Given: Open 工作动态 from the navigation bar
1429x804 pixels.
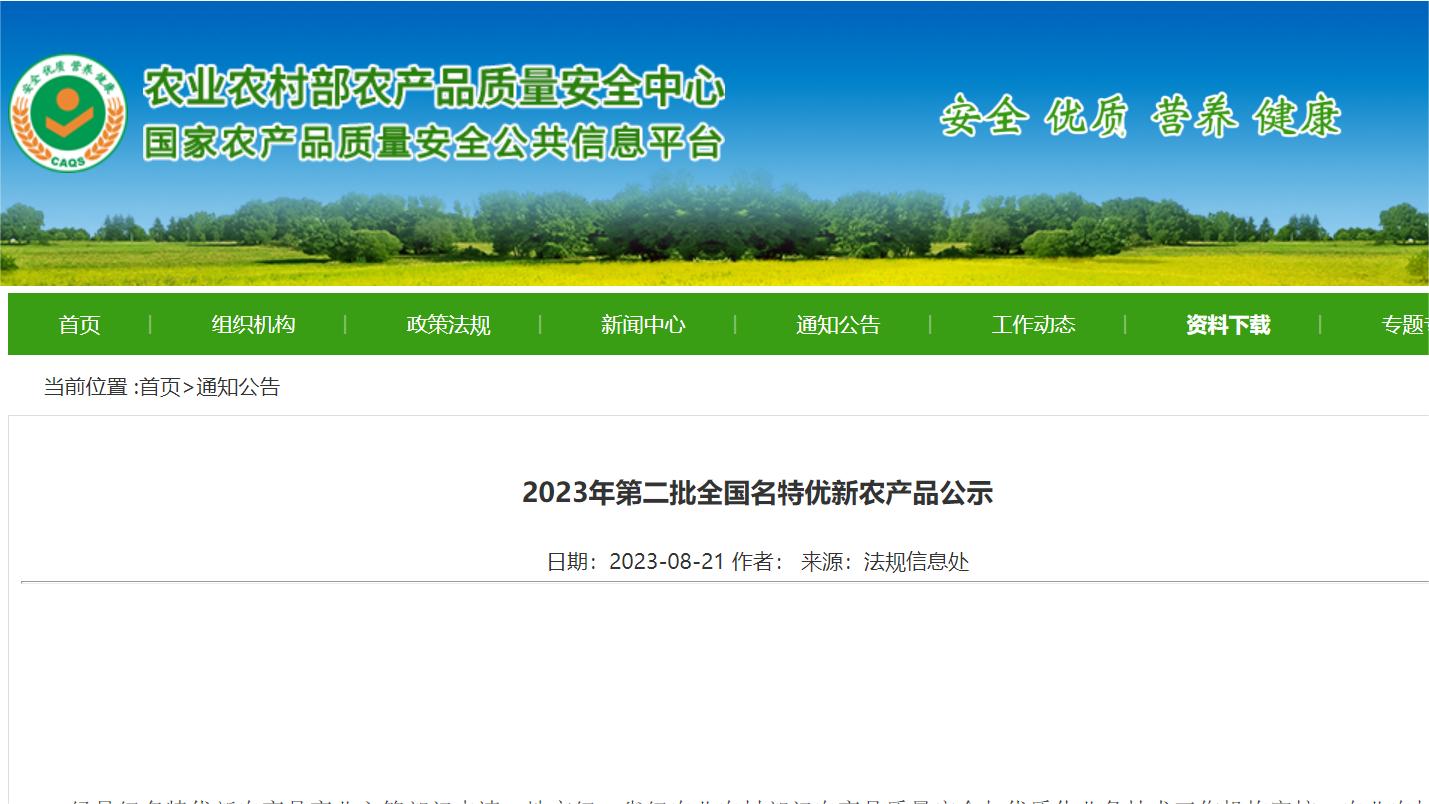Looking at the screenshot, I should [1033, 325].
